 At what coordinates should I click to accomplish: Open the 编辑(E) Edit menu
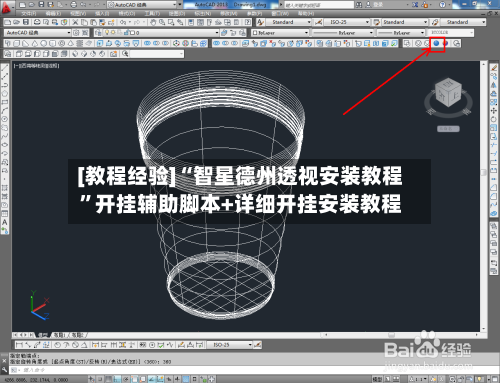[53, 14]
